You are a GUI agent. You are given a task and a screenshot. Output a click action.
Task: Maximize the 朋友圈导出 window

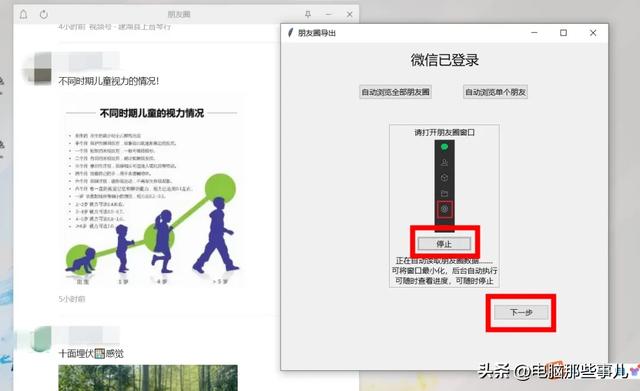pos(563,33)
